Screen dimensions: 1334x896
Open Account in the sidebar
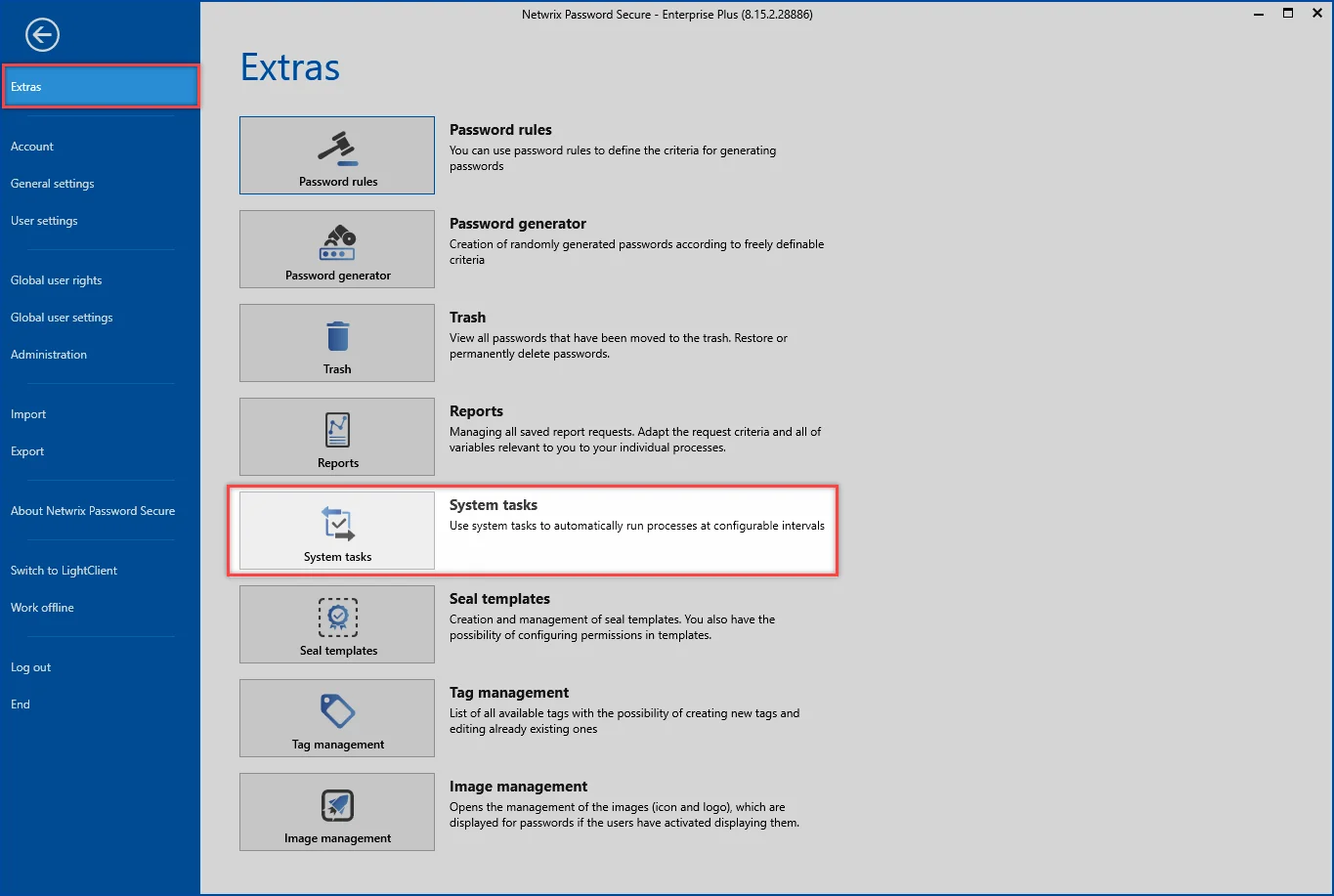[32, 147]
